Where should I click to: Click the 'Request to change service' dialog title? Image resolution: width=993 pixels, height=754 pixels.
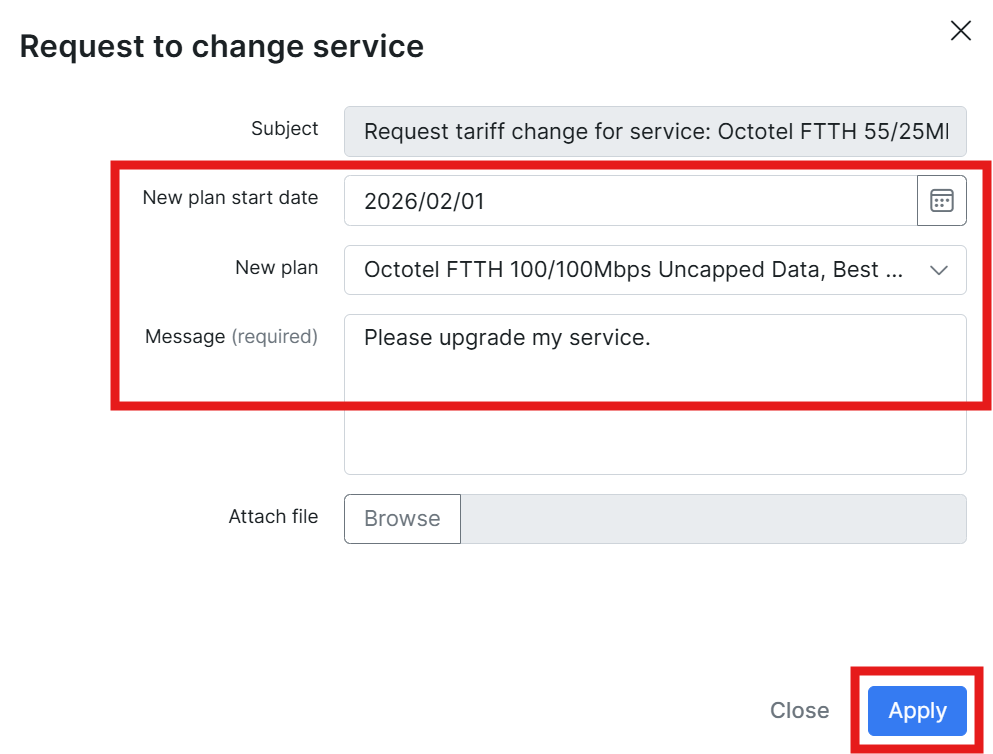[x=222, y=46]
